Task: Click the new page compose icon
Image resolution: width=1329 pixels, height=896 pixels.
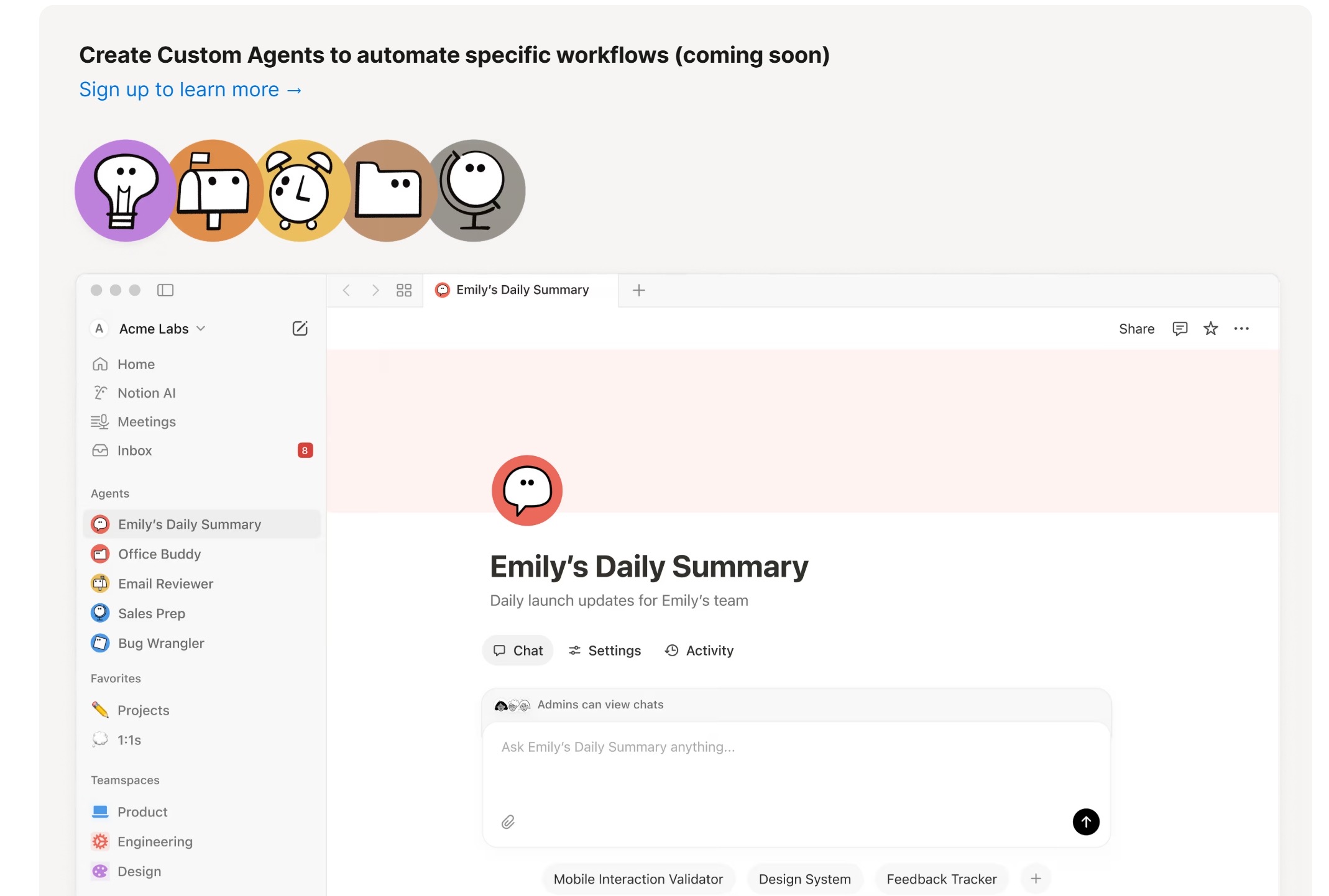Action: coord(300,329)
